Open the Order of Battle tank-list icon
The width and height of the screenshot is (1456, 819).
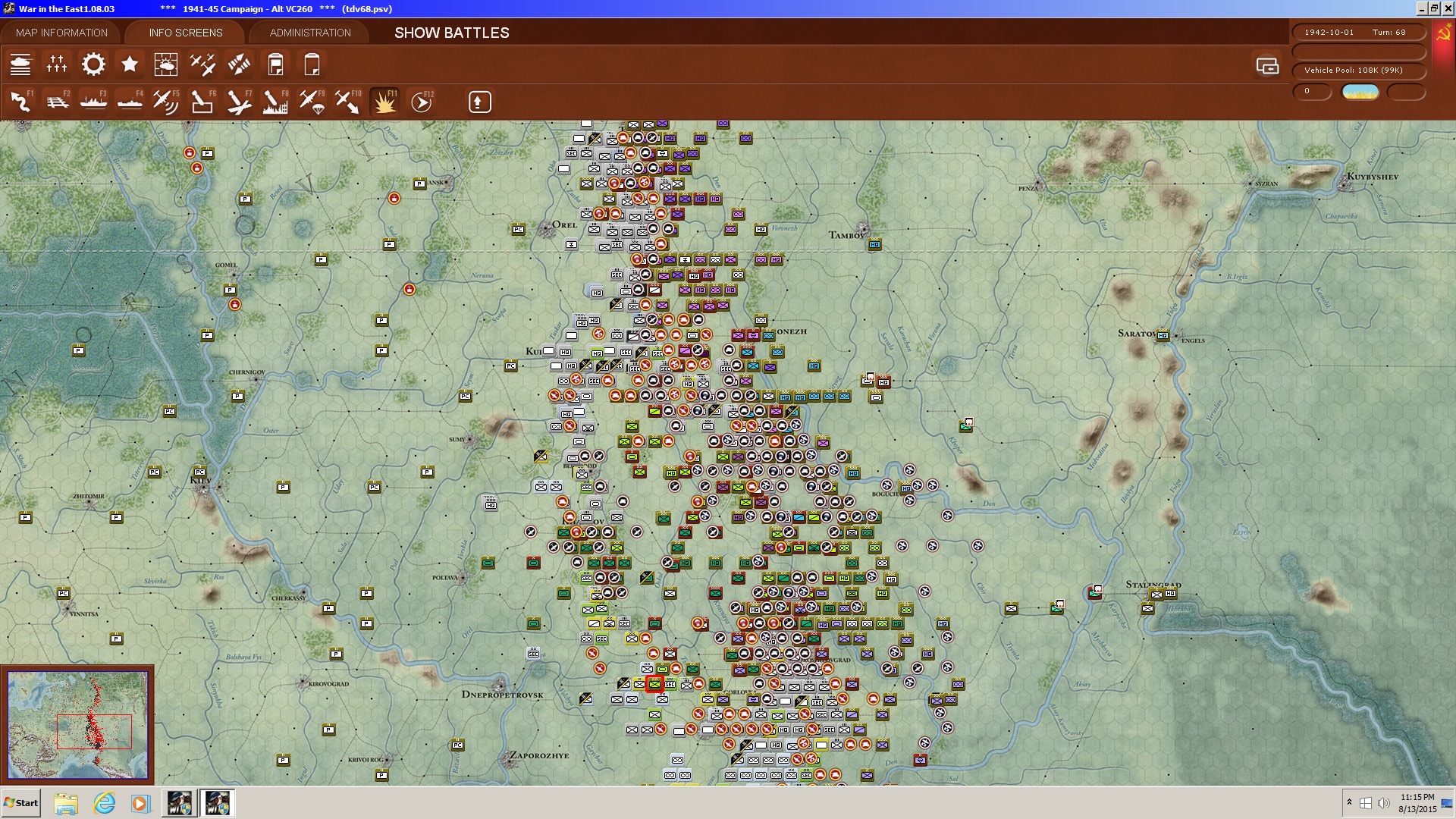point(20,64)
